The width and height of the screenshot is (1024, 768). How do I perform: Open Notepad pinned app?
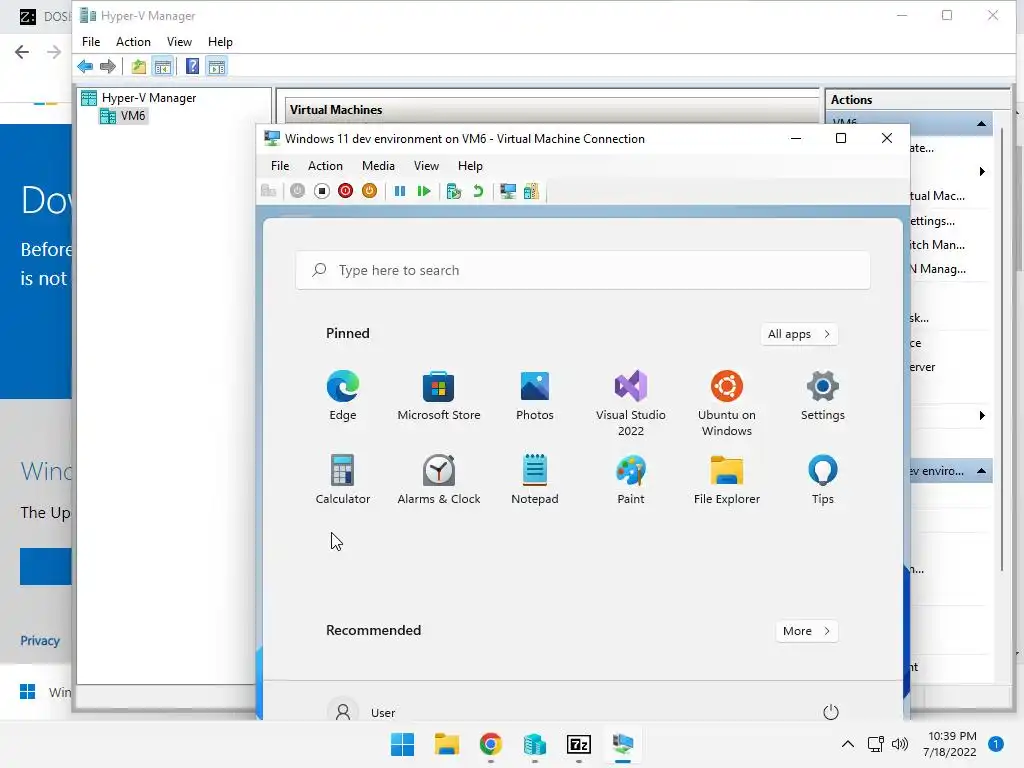(535, 479)
